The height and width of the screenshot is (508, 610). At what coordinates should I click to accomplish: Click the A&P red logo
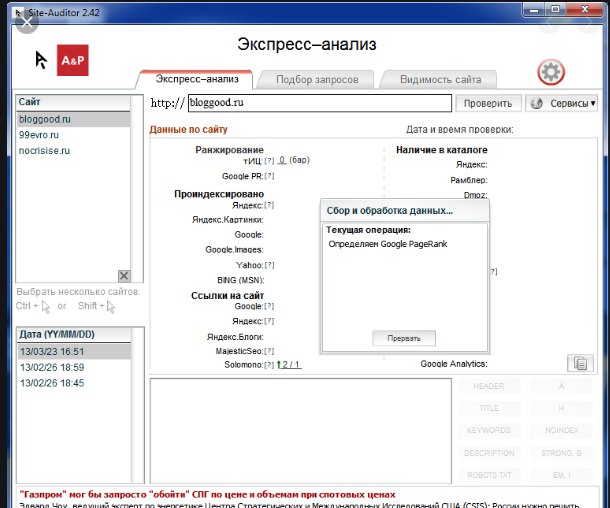click(73, 60)
